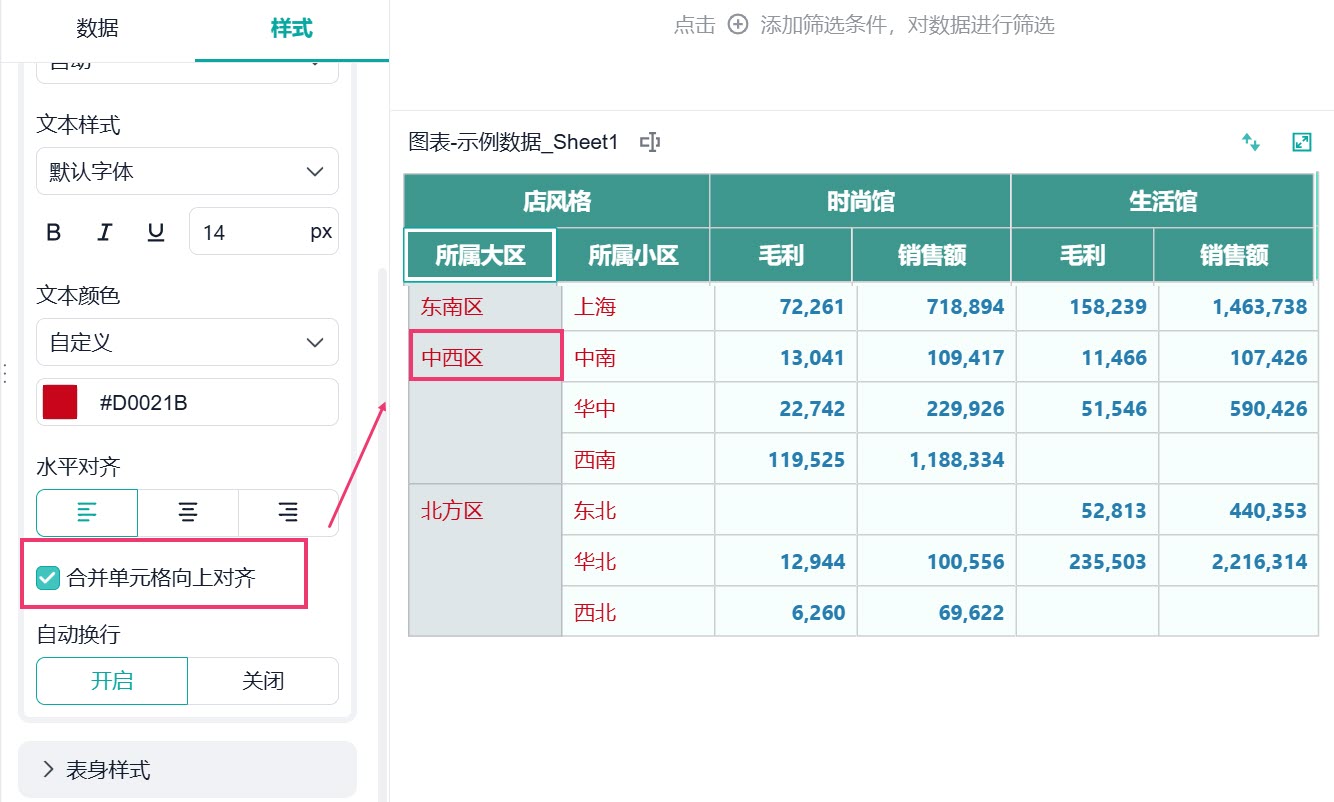Open the 默认字体 font dropdown
The image size is (1334, 802).
click(188, 171)
